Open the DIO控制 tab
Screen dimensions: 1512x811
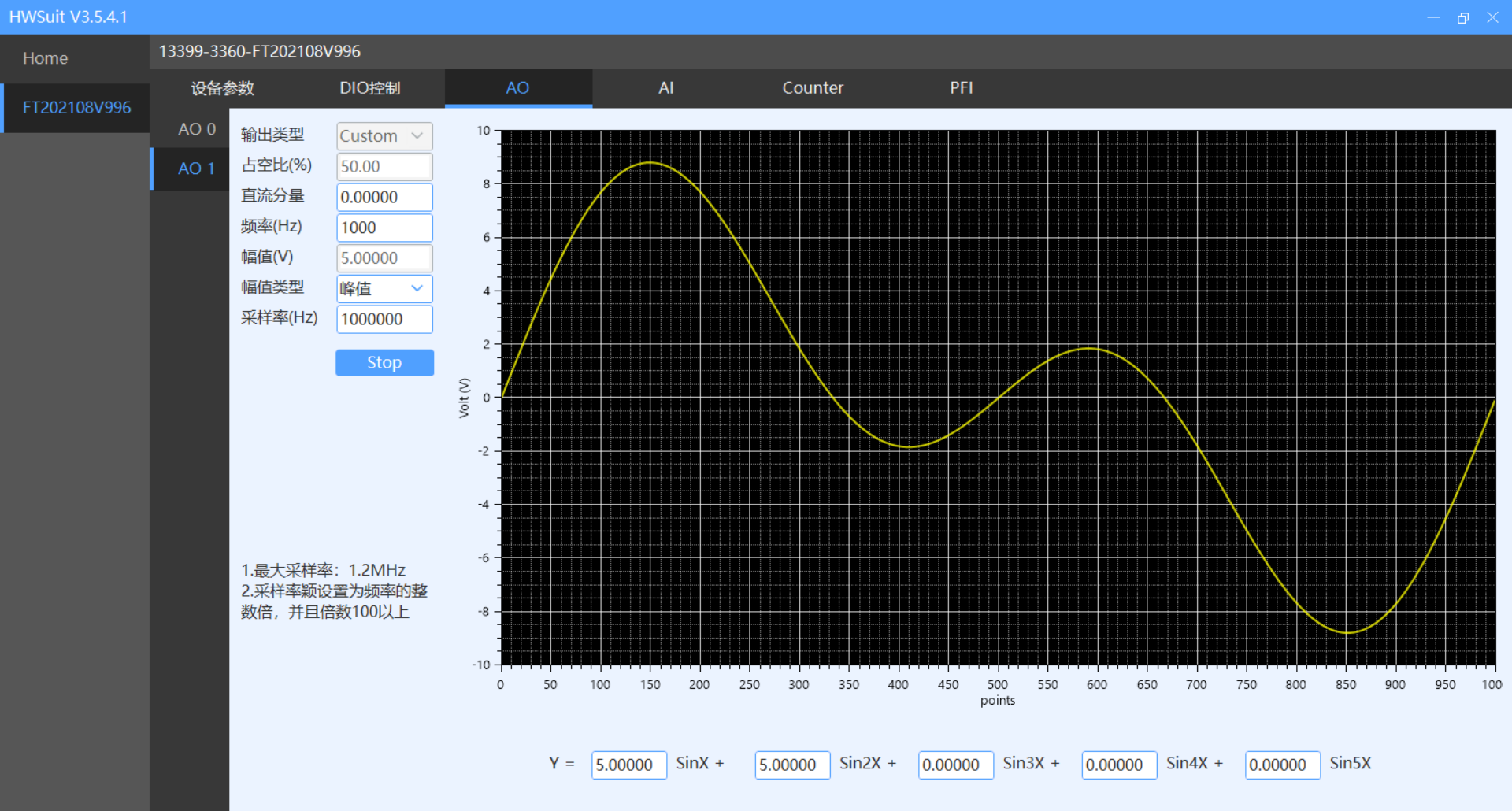click(369, 88)
